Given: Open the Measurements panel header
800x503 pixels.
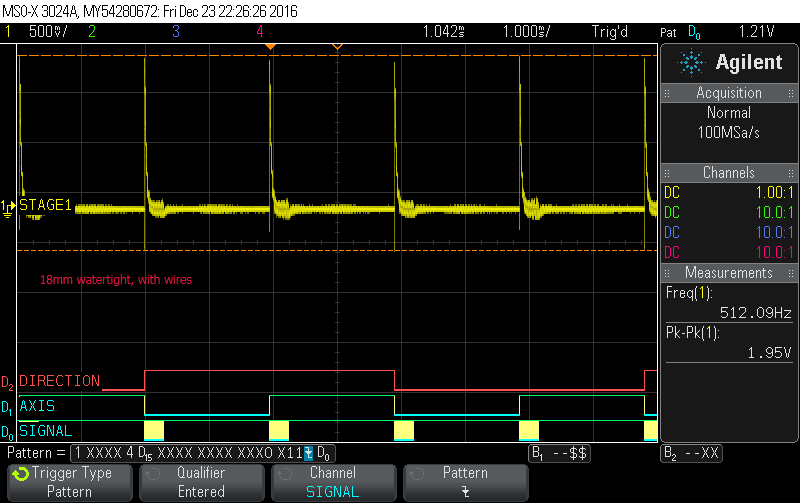Looking at the screenshot, I should coord(729,273).
